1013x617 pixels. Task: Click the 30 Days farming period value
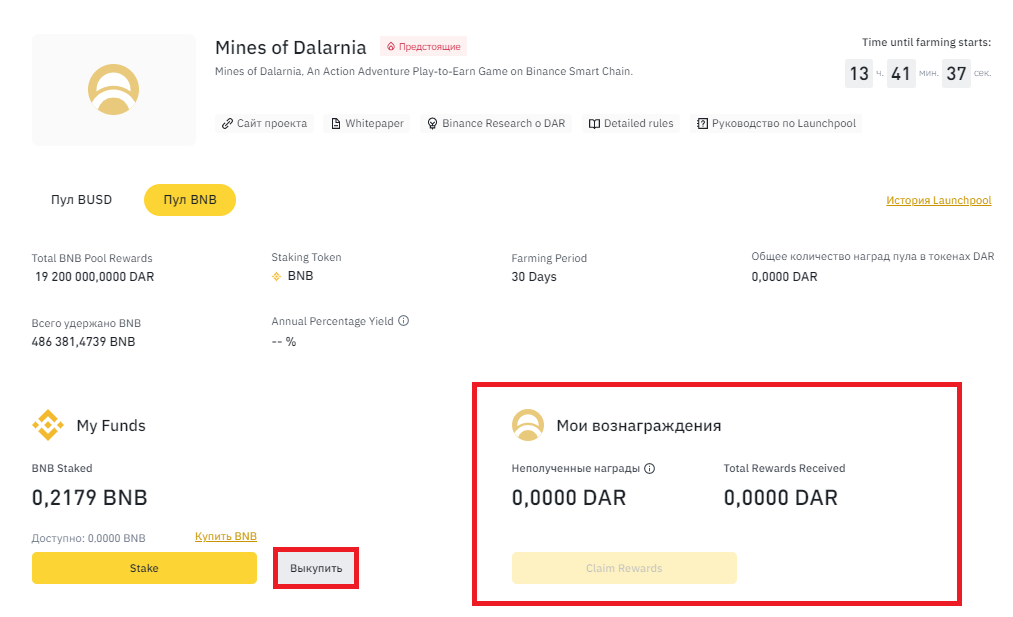(x=534, y=277)
